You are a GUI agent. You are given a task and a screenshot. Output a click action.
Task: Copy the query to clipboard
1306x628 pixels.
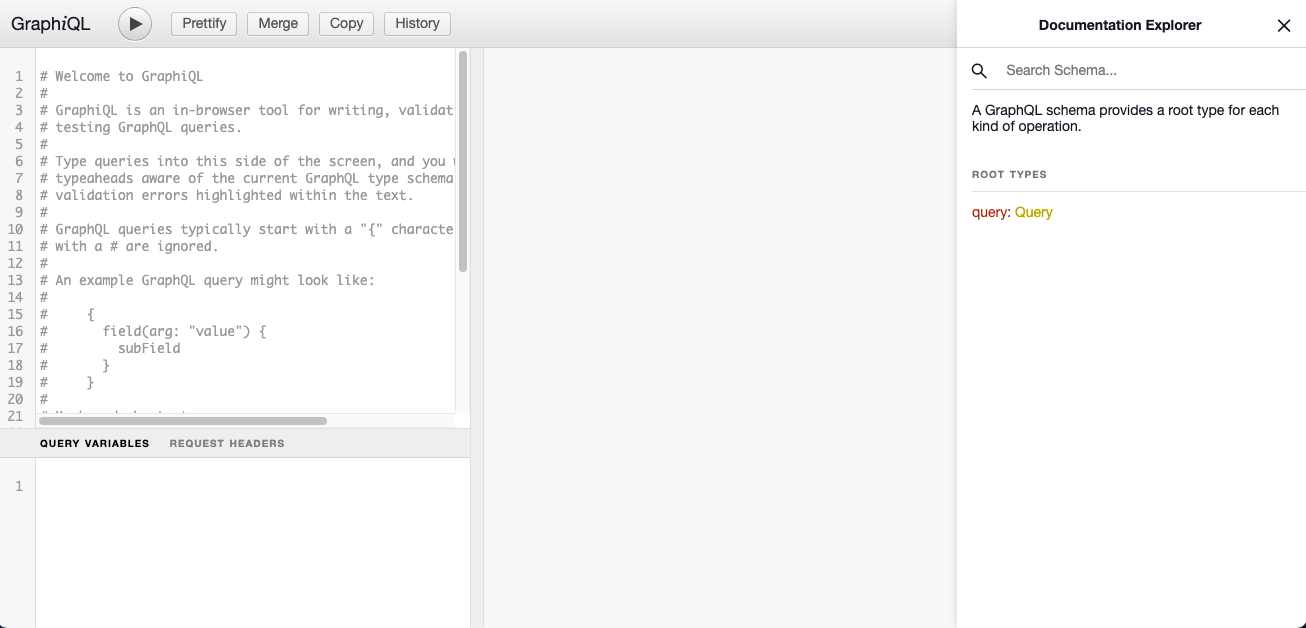click(346, 23)
